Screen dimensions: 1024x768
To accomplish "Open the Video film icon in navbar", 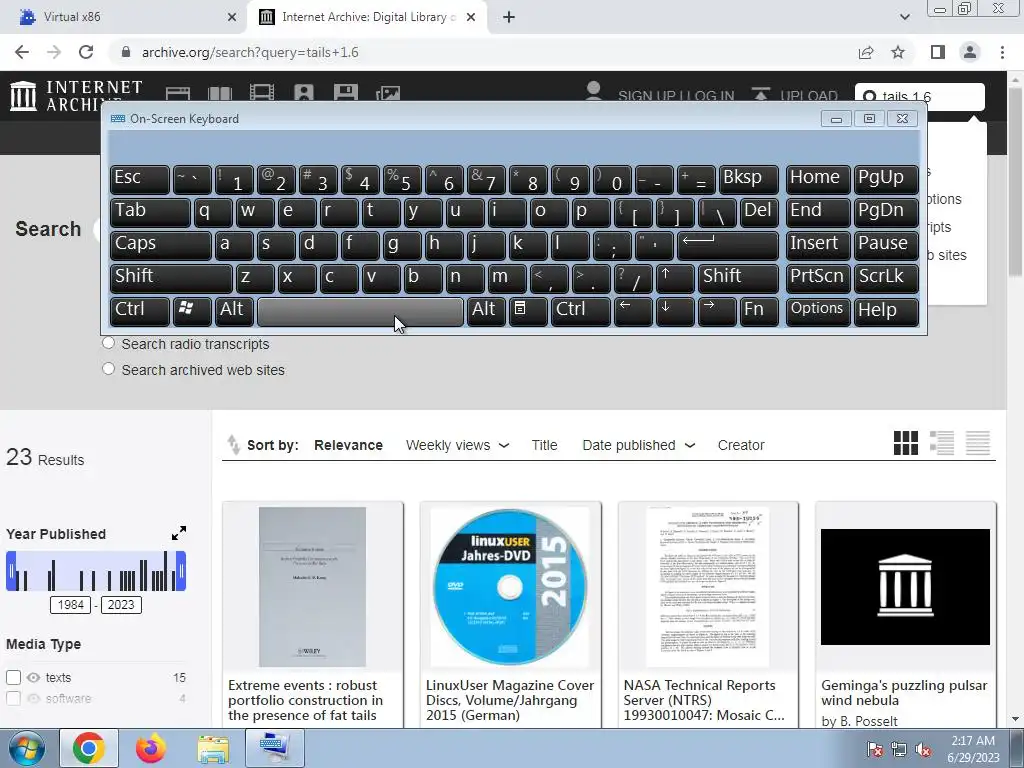I will click(262, 93).
